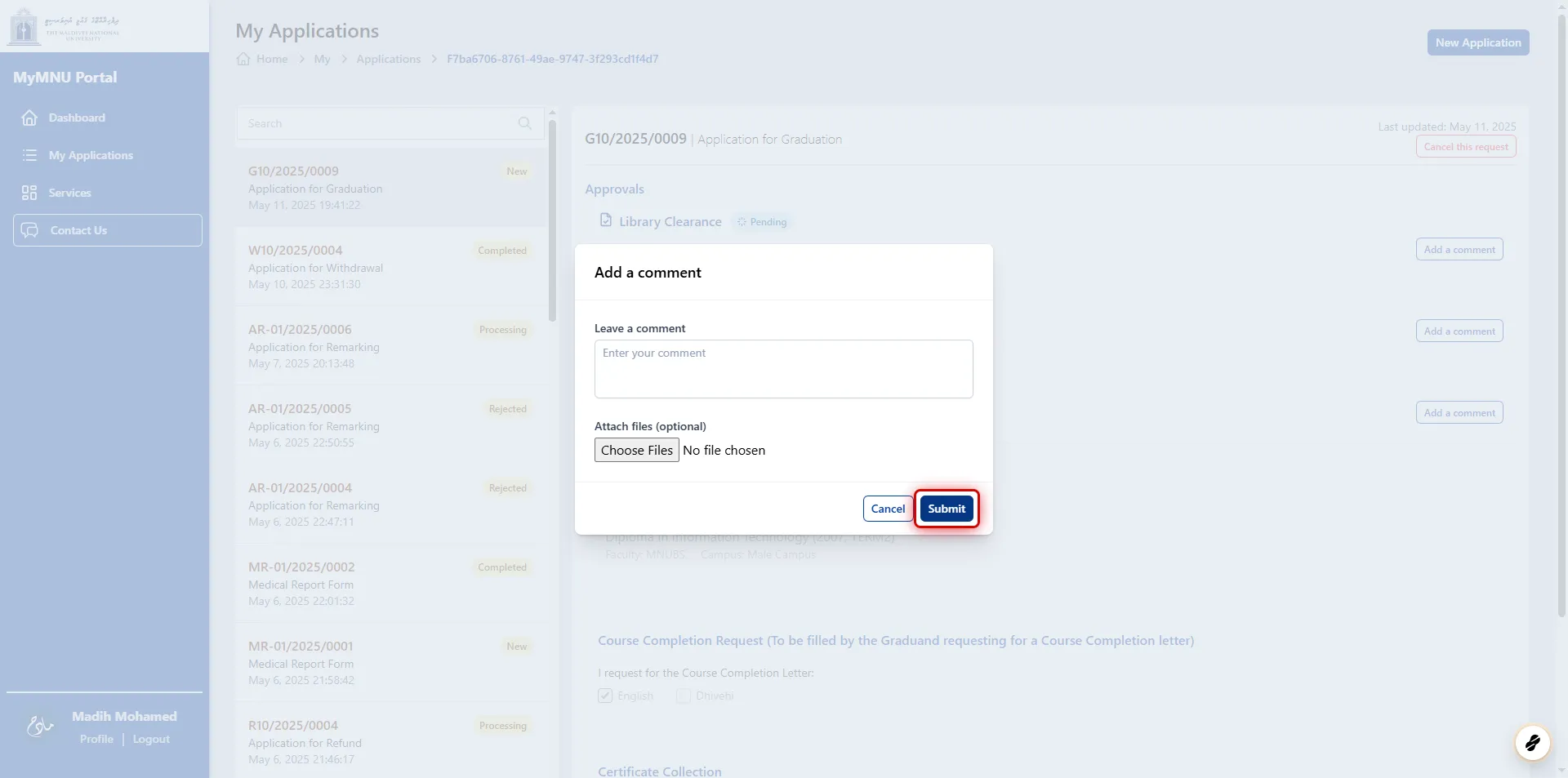The height and width of the screenshot is (778, 1568).
Task: Click the New Application button
Action: point(1478,42)
